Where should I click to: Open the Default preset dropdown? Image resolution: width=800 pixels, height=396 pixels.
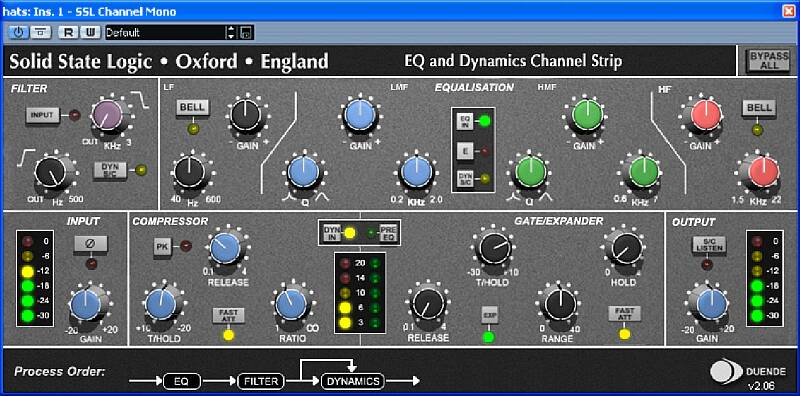point(165,33)
